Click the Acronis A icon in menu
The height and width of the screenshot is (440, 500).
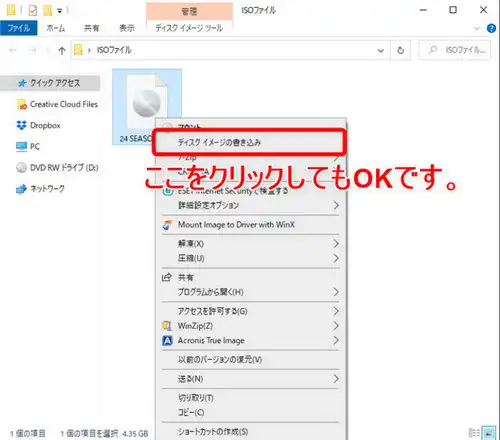(x=167, y=341)
